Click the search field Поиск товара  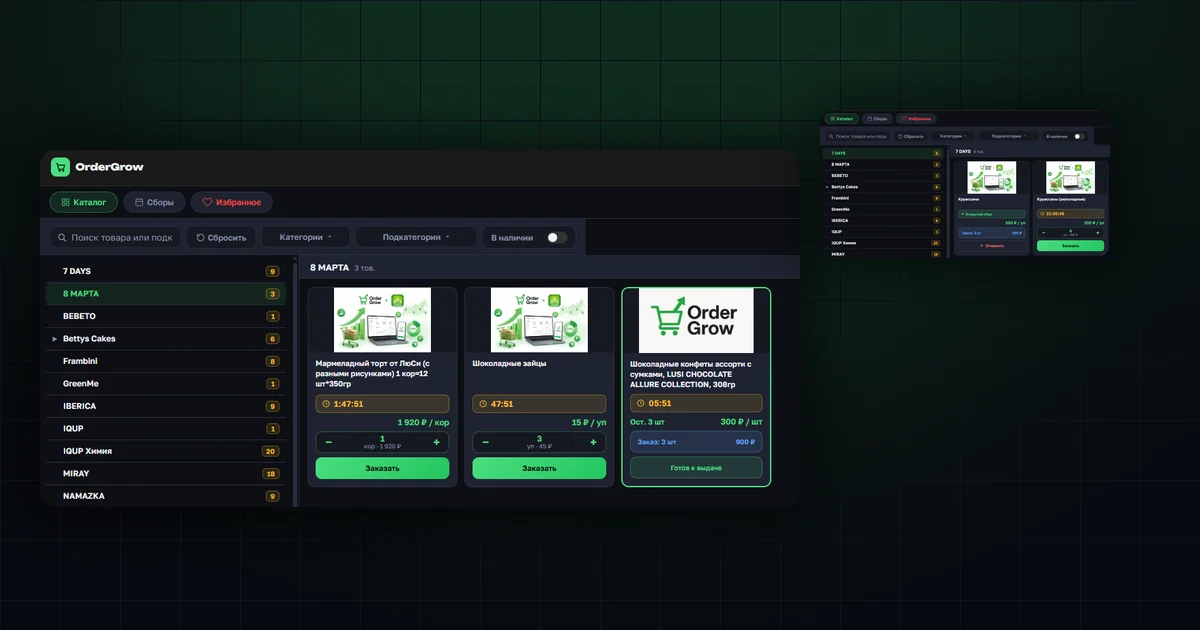coord(115,238)
